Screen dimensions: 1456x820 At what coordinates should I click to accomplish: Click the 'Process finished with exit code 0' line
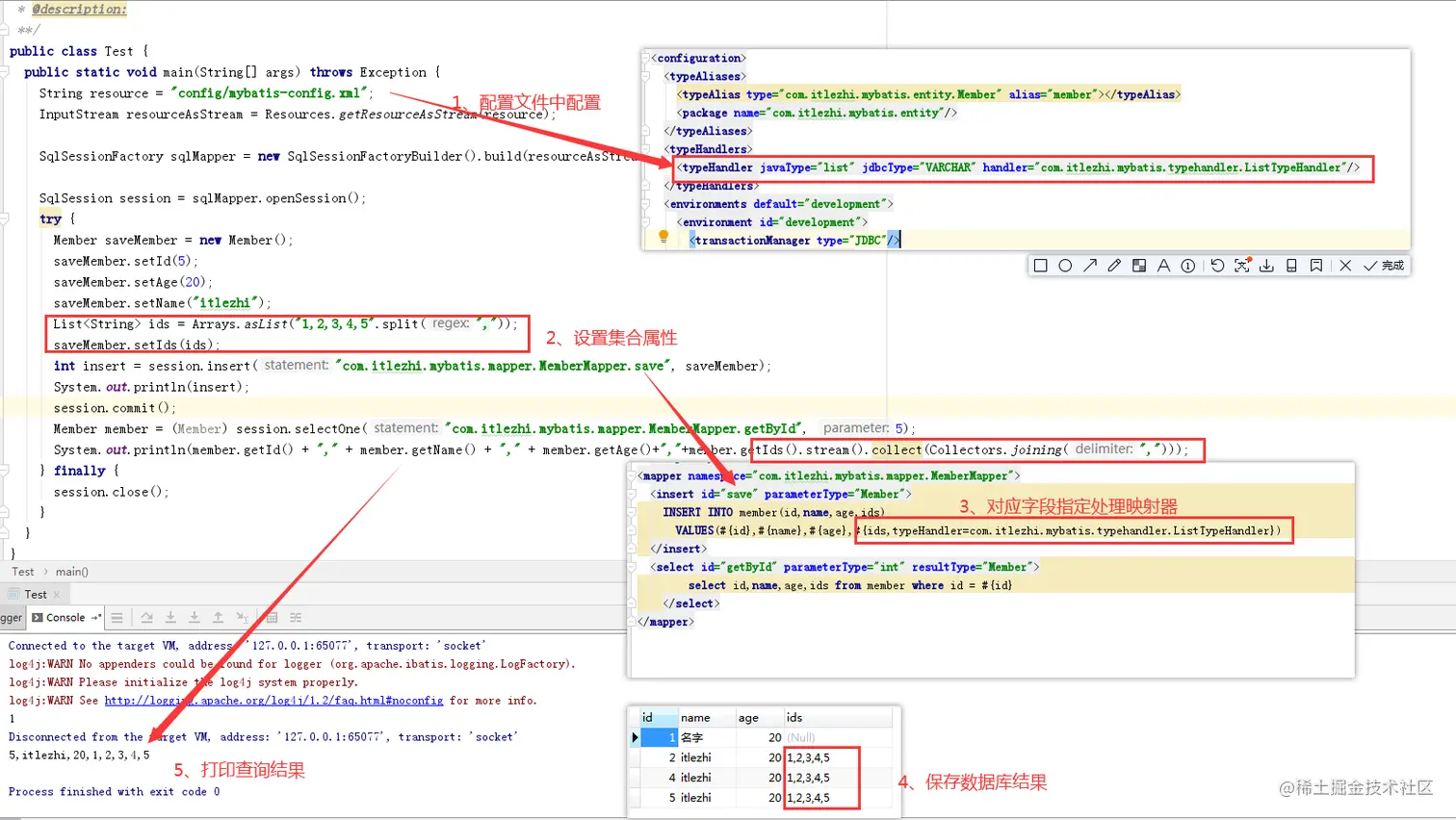click(115, 792)
